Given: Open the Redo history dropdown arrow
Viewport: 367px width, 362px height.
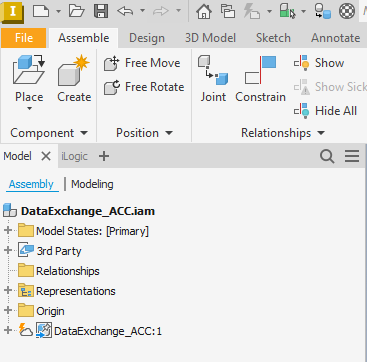Looking at the screenshot, I should [178, 11].
